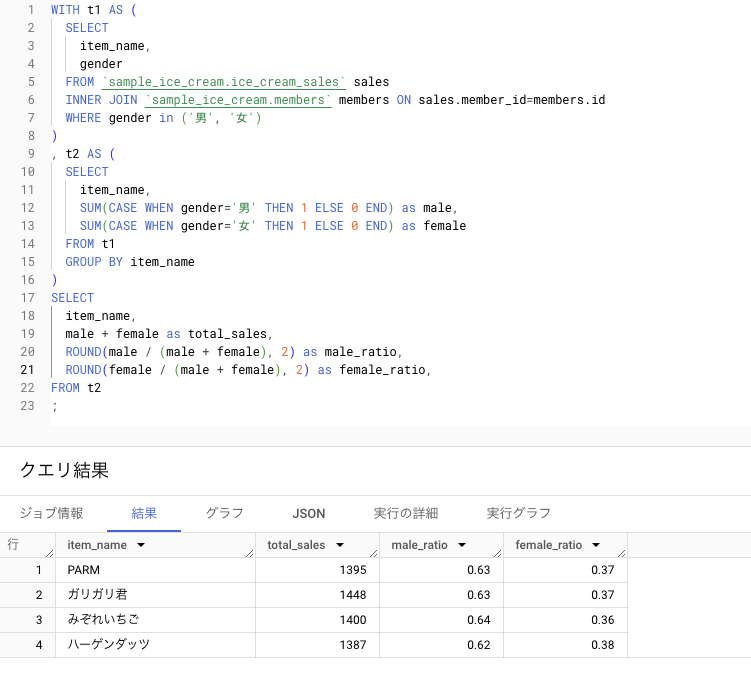Click the クエリ結果 heading

[x=64, y=470]
